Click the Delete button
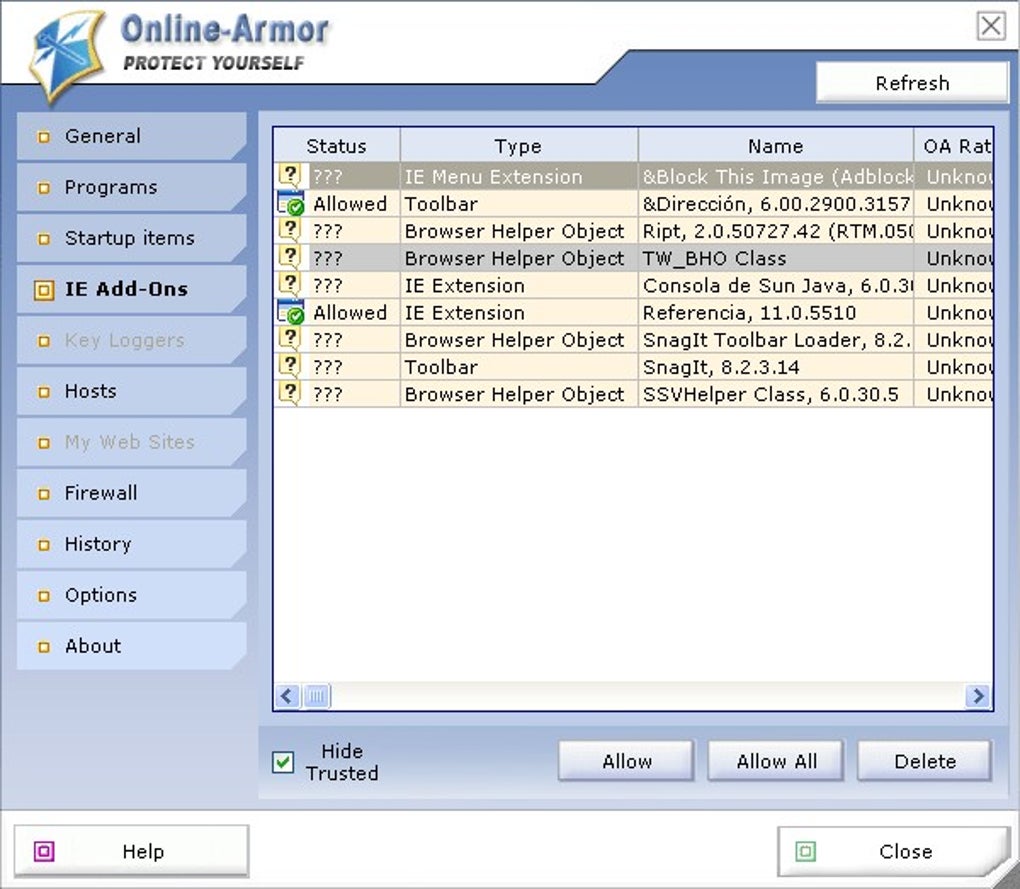 coord(925,761)
